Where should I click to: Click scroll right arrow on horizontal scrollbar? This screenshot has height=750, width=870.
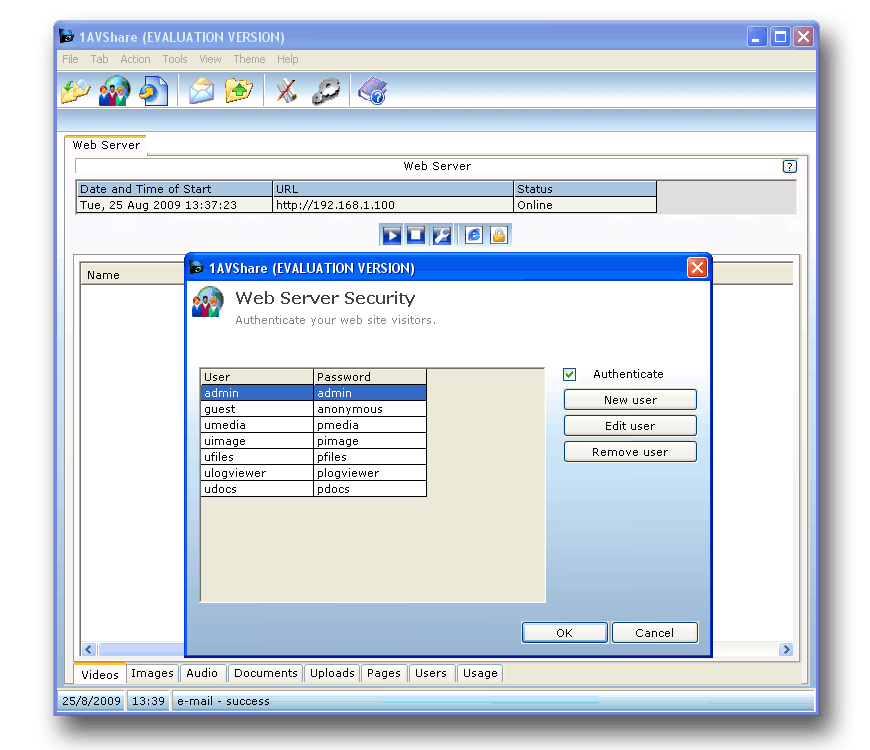point(786,649)
